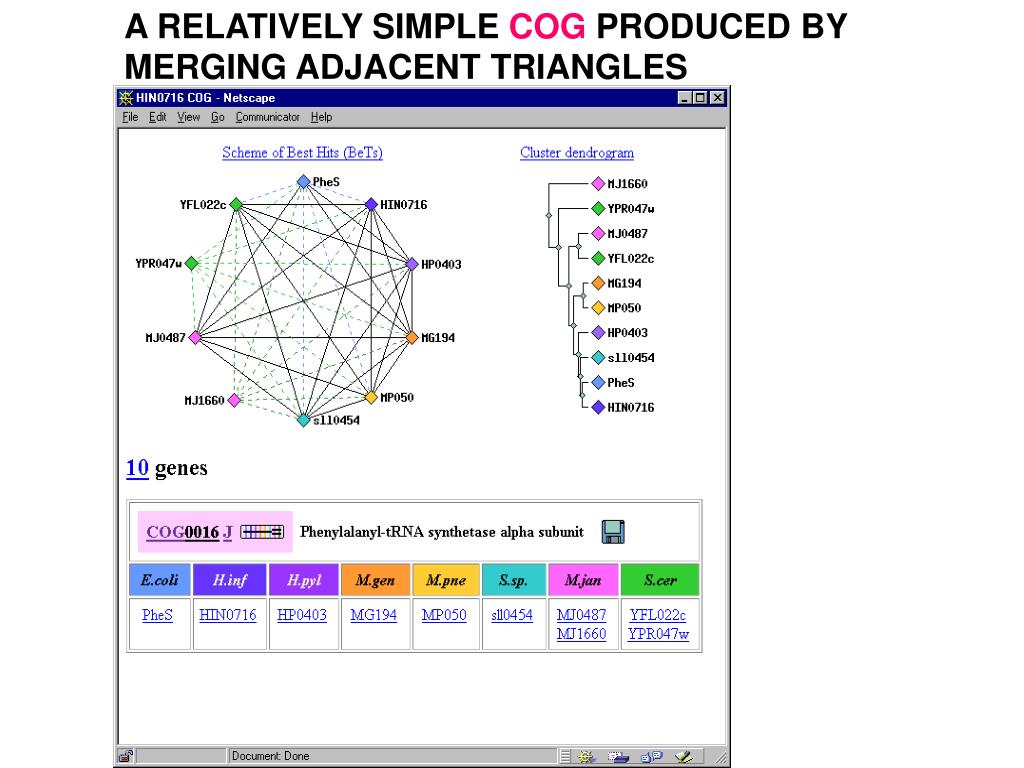Open the MG194 gene link in the table
Viewport: 1024px width, 768px height.
click(374, 615)
